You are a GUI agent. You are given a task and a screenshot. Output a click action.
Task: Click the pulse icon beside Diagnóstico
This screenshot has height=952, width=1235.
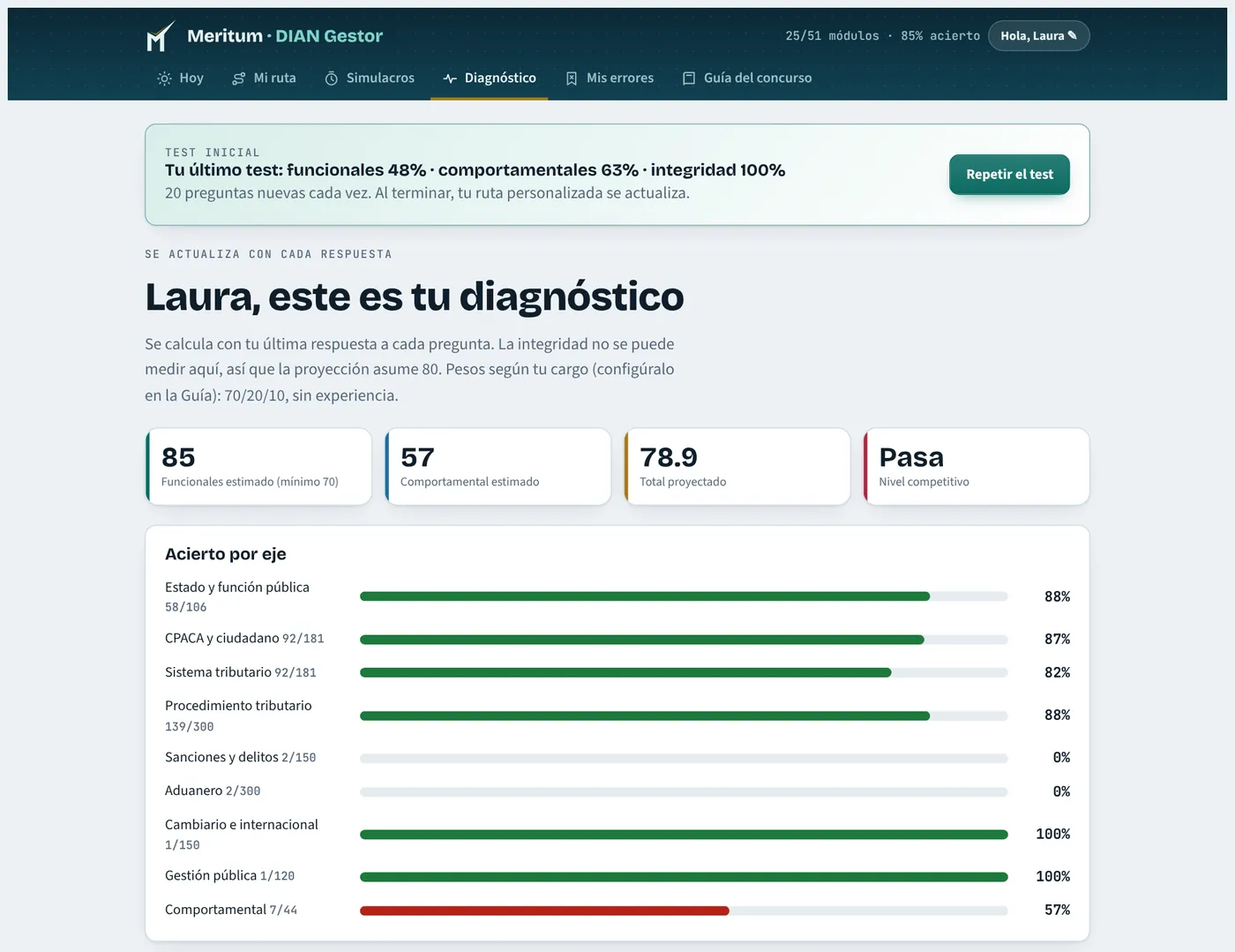coord(450,79)
